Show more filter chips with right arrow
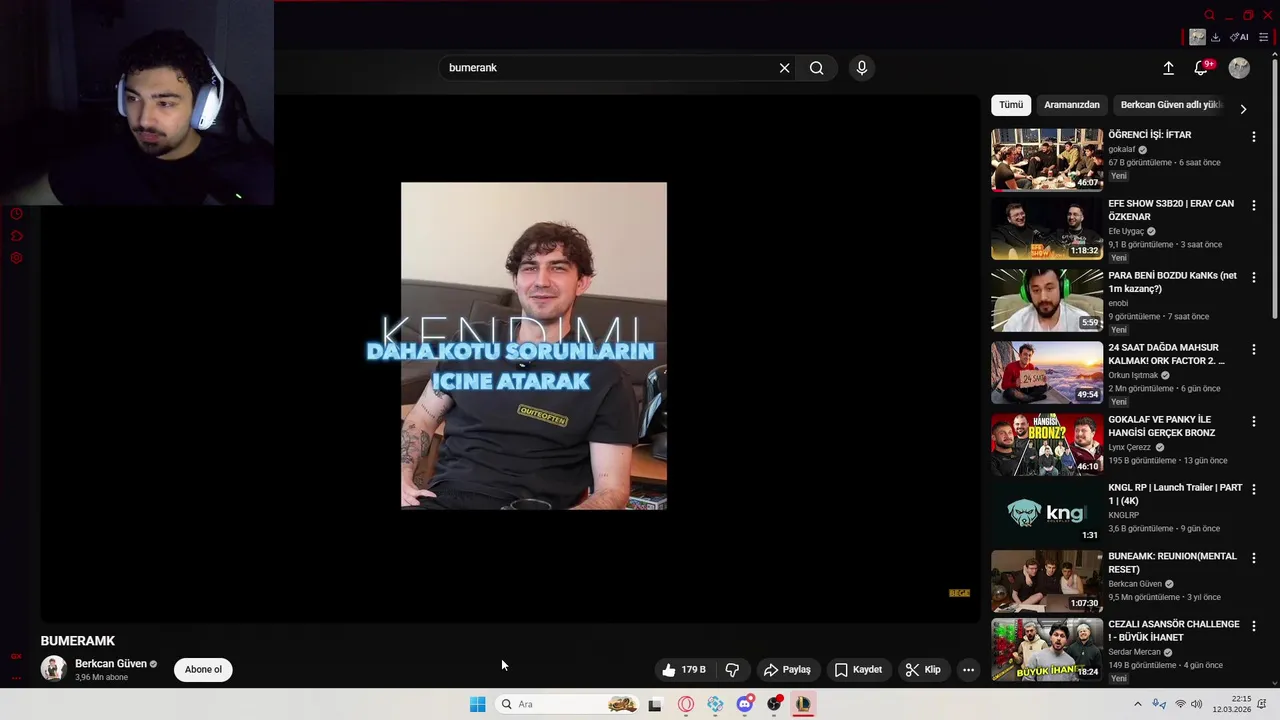 coord(1243,108)
